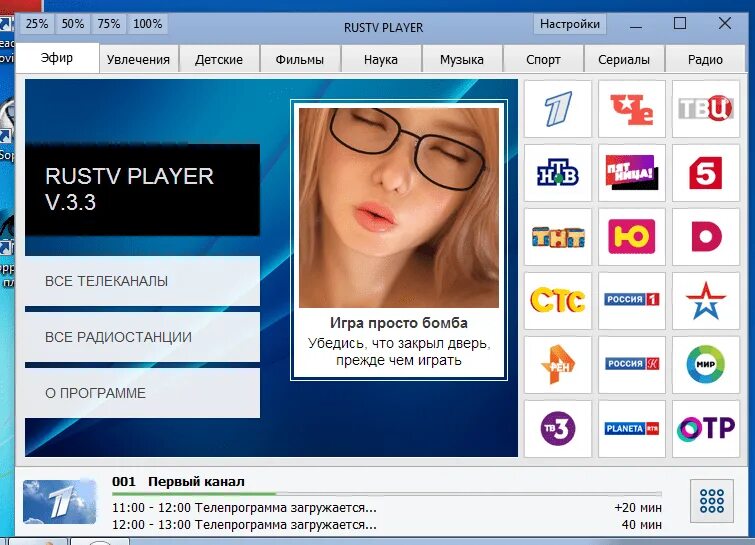Image resolution: width=755 pixels, height=545 pixels.
Task: Set window size to 50%
Action: [73, 24]
